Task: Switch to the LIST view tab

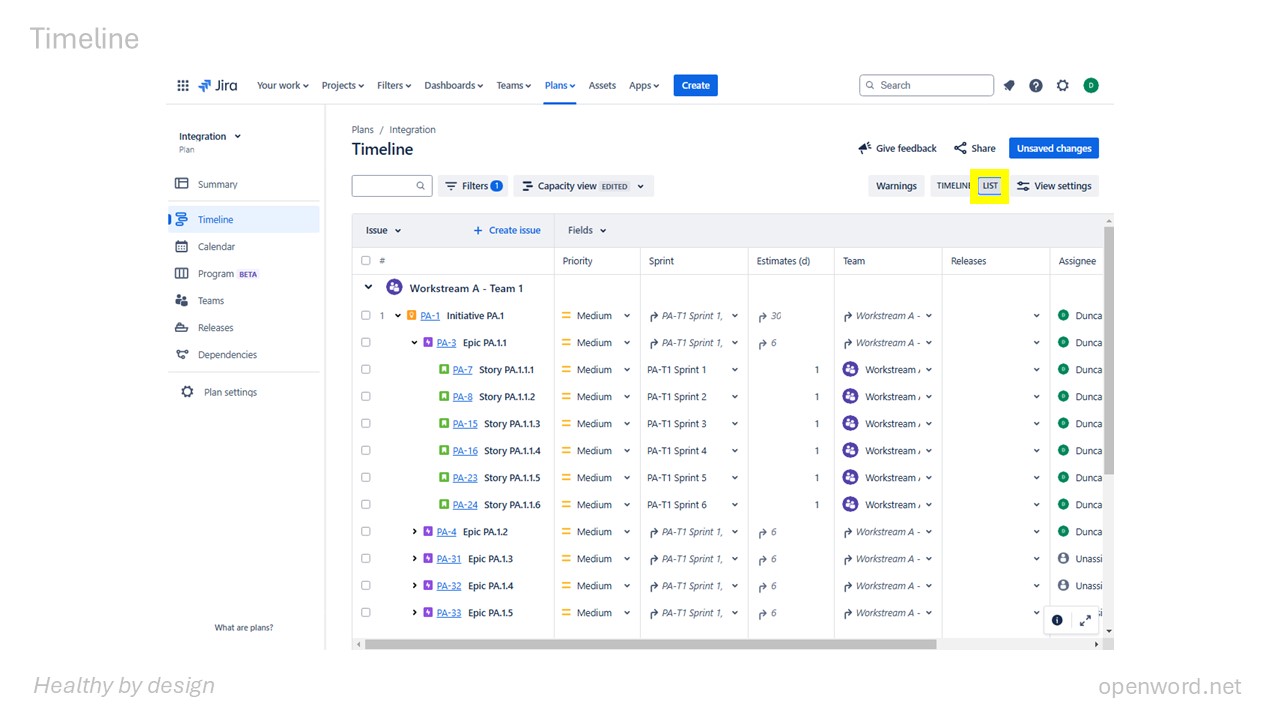Action: (990, 186)
